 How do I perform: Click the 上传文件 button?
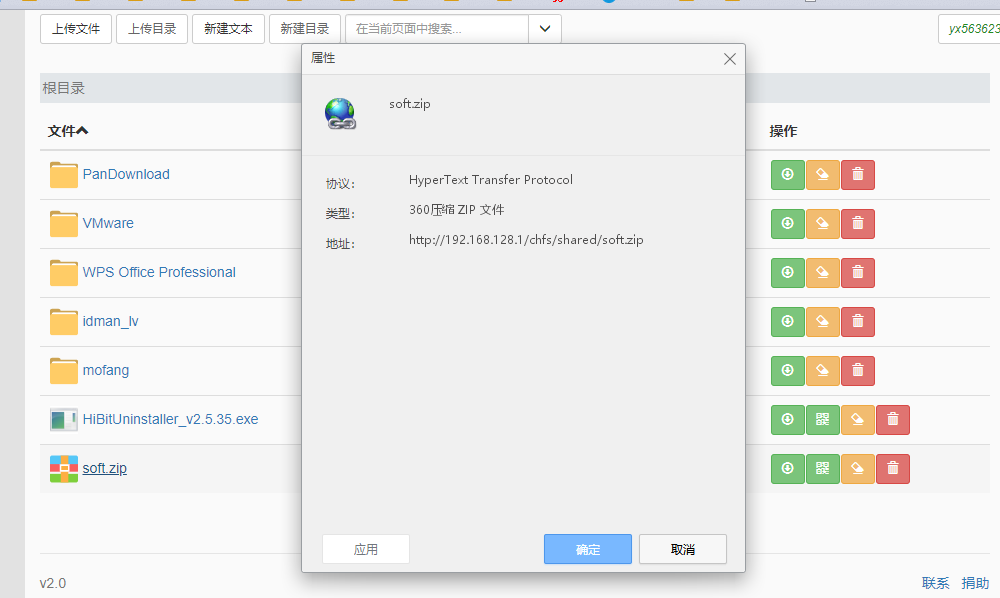coord(76,29)
